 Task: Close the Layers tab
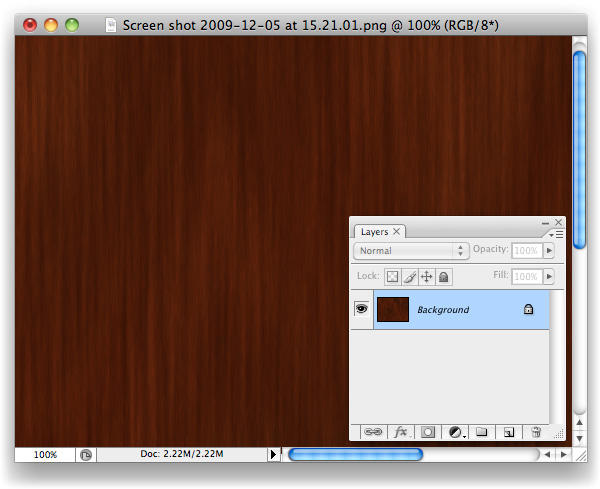pos(397,232)
